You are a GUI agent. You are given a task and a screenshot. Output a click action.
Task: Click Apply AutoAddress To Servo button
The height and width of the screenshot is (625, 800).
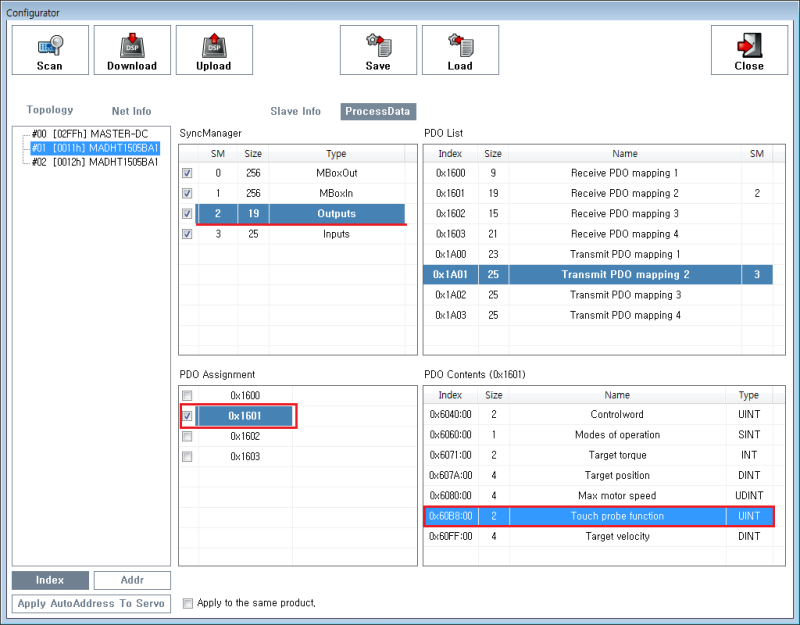pyautogui.click(x=91, y=604)
